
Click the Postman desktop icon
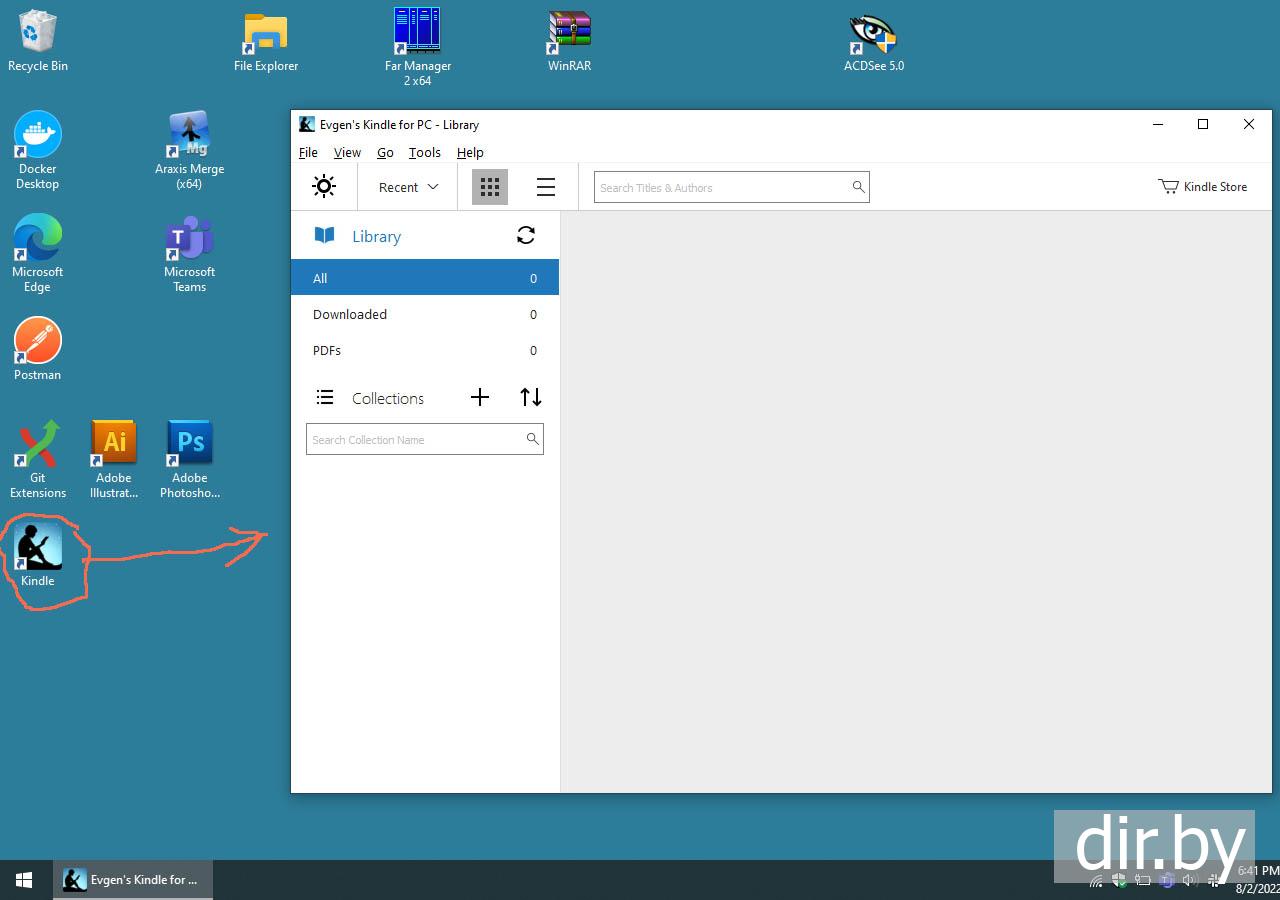38,342
